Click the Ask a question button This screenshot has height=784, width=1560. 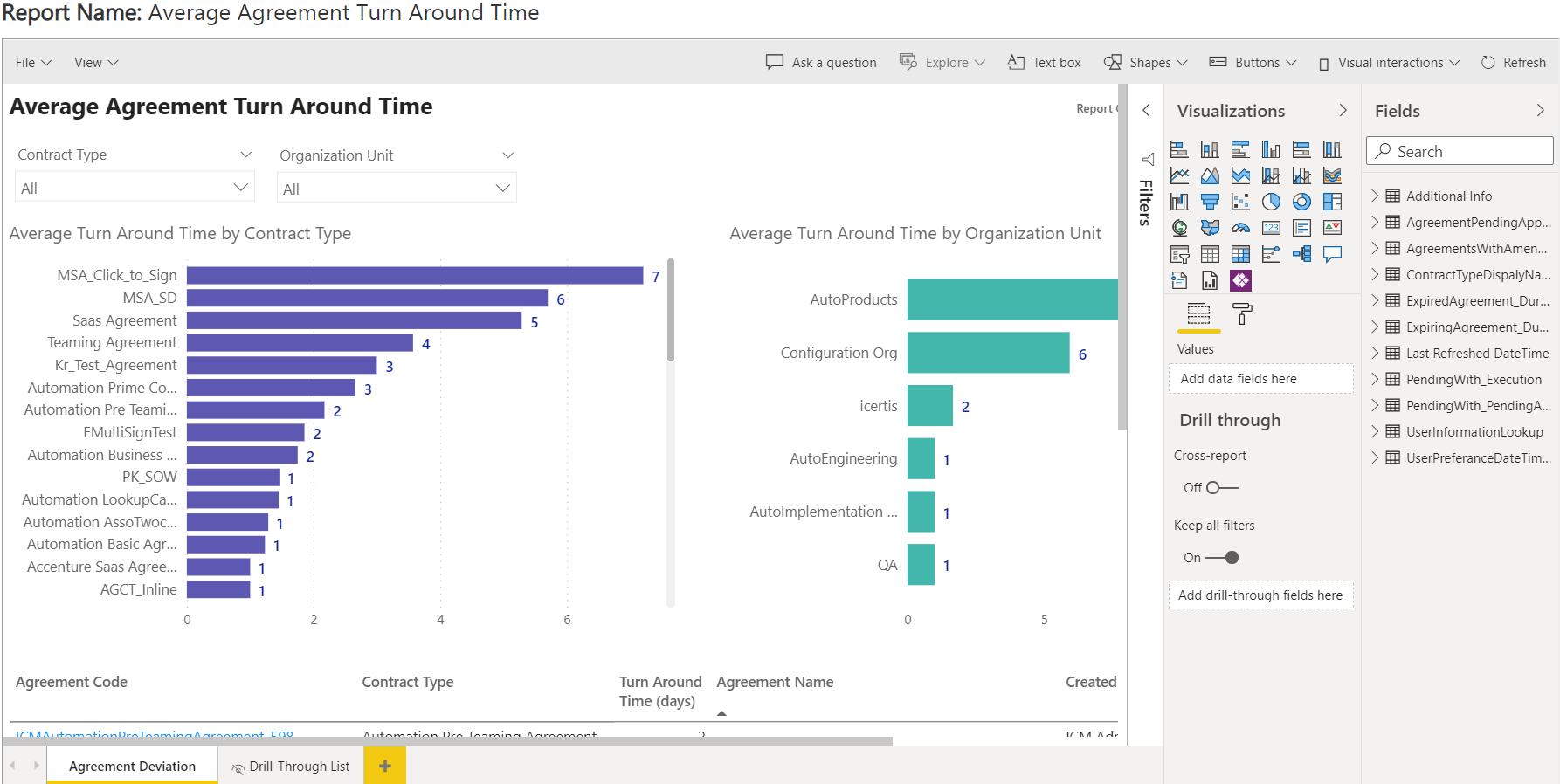tap(821, 63)
